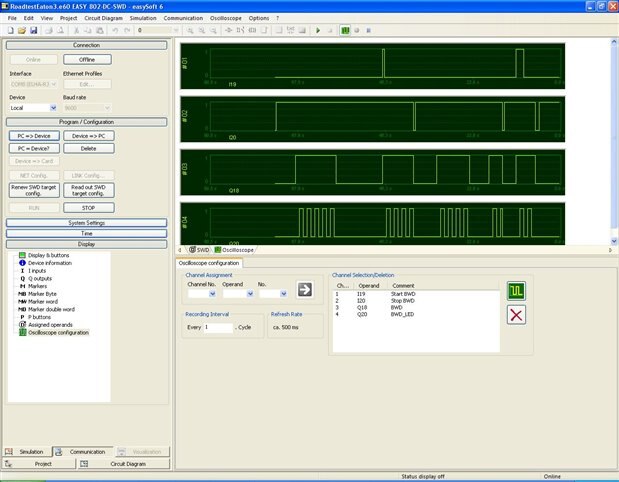Click the save toolbar icon
Viewport: 619px width, 482px height.
pyautogui.click(x=33, y=31)
